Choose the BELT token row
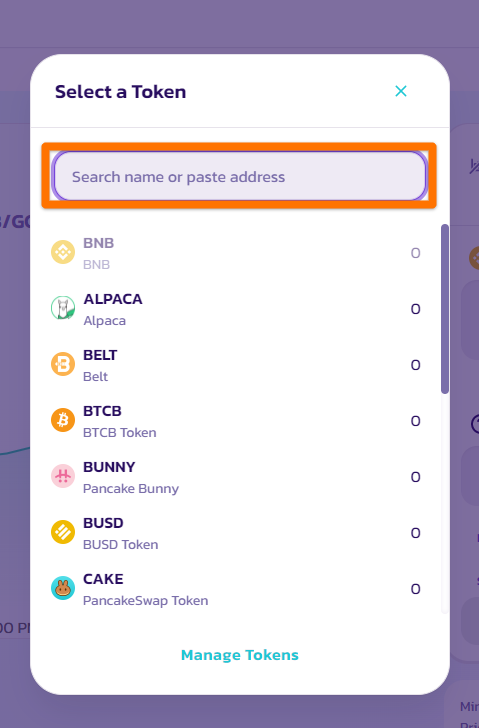The width and height of the screenshot is (479, 728). [236, 365]
